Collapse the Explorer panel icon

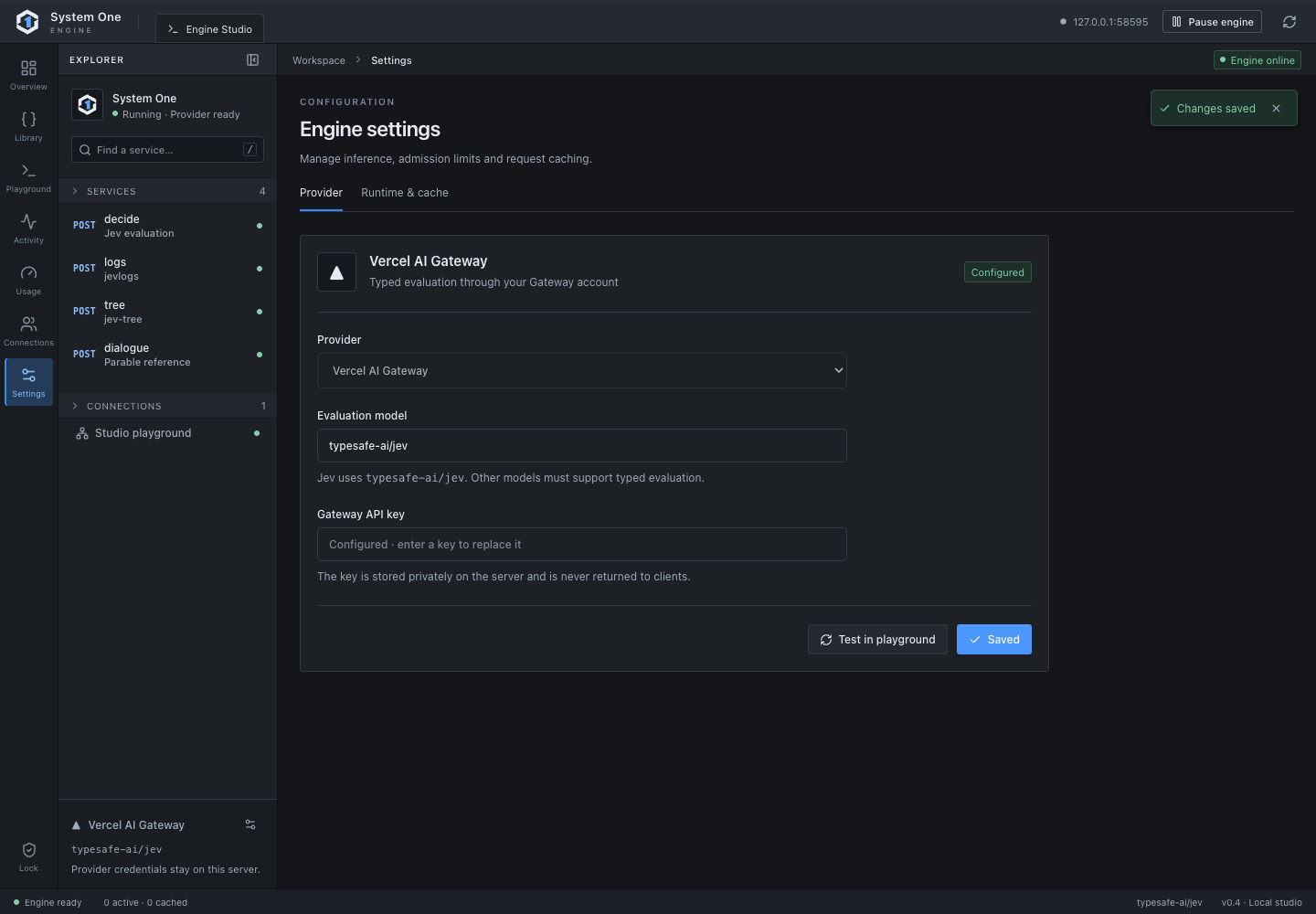(x=253, y=60)
